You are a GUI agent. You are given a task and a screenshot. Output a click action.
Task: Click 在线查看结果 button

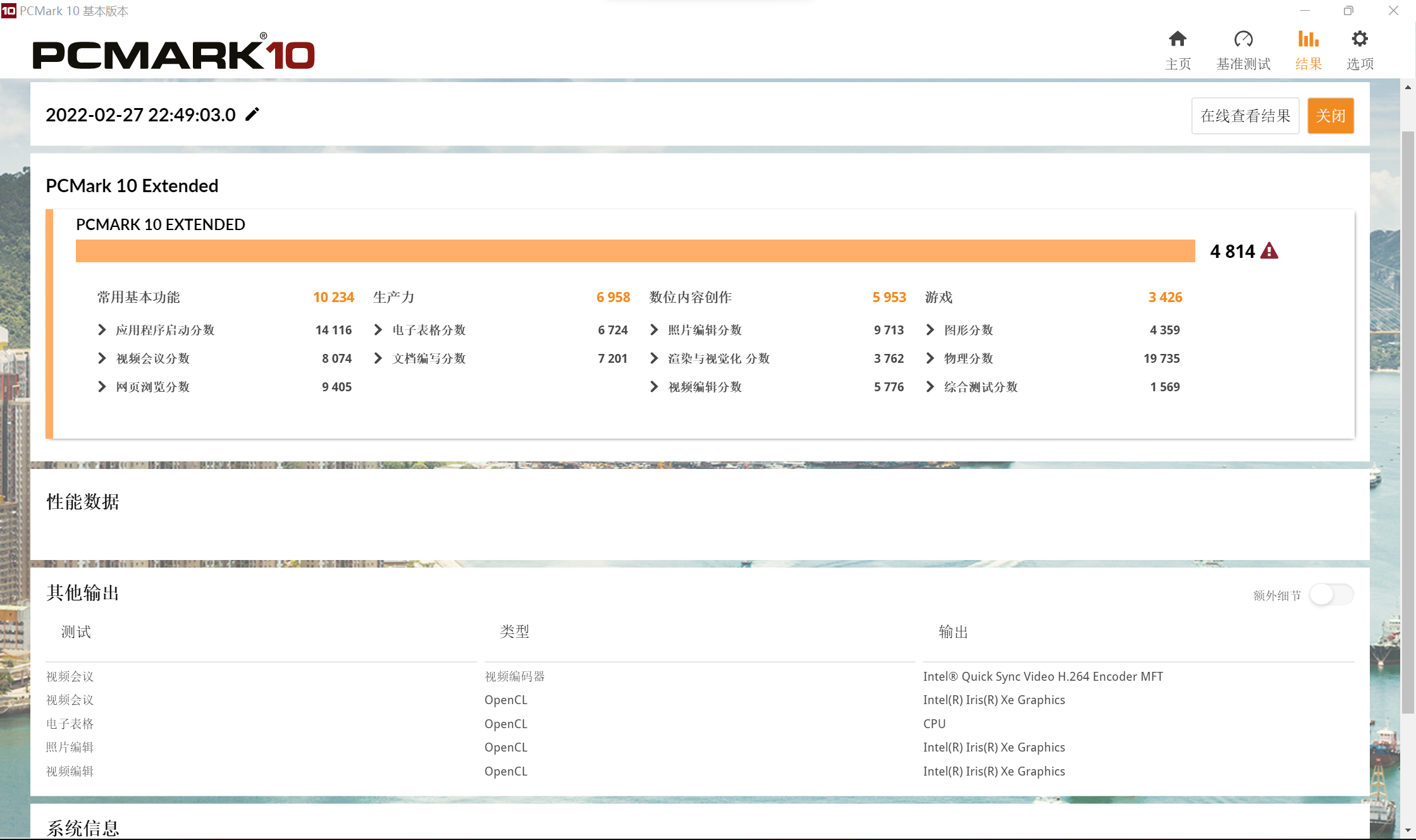coord(1245,116)
